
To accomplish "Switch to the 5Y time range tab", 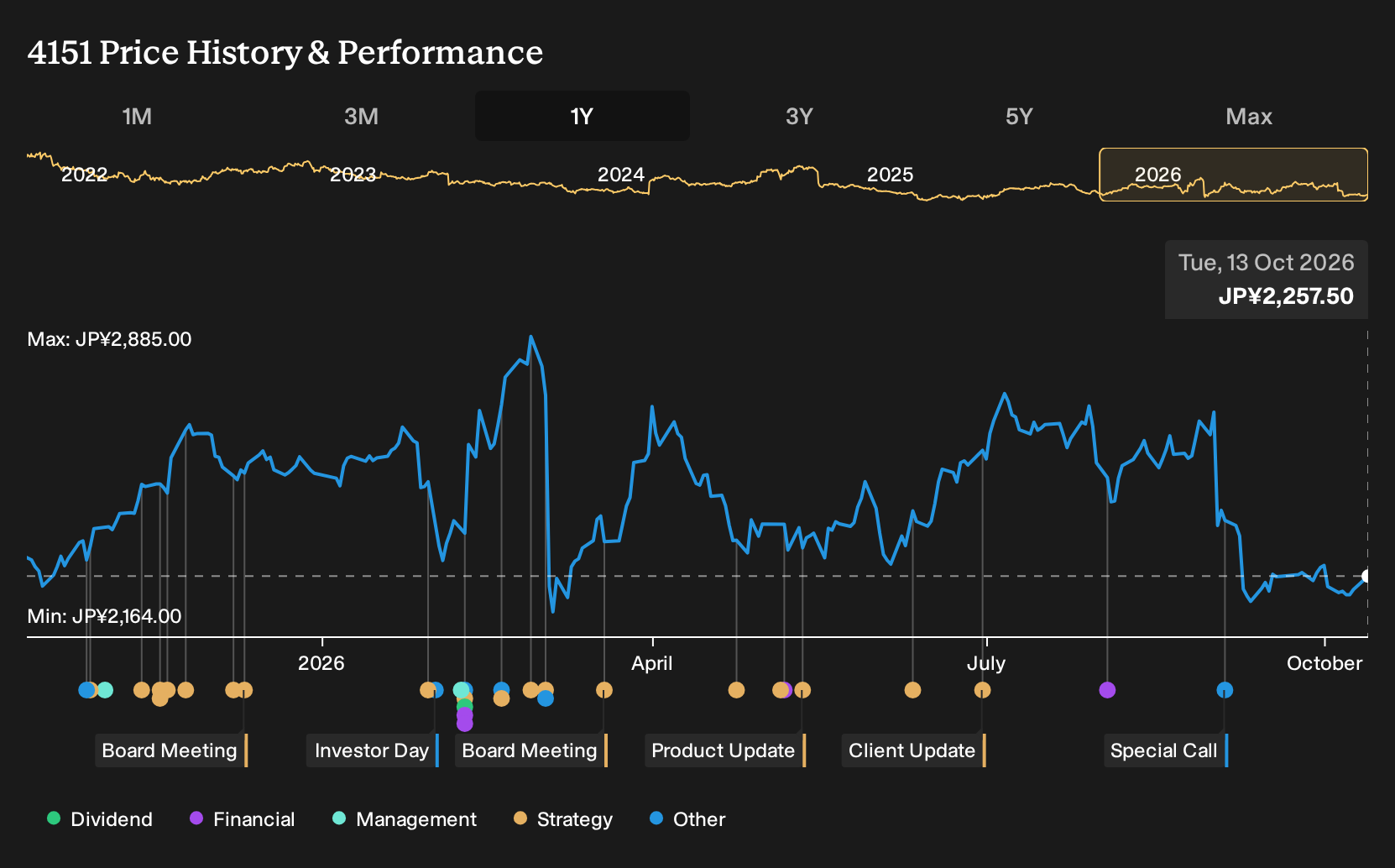I will pos(1019,116).
